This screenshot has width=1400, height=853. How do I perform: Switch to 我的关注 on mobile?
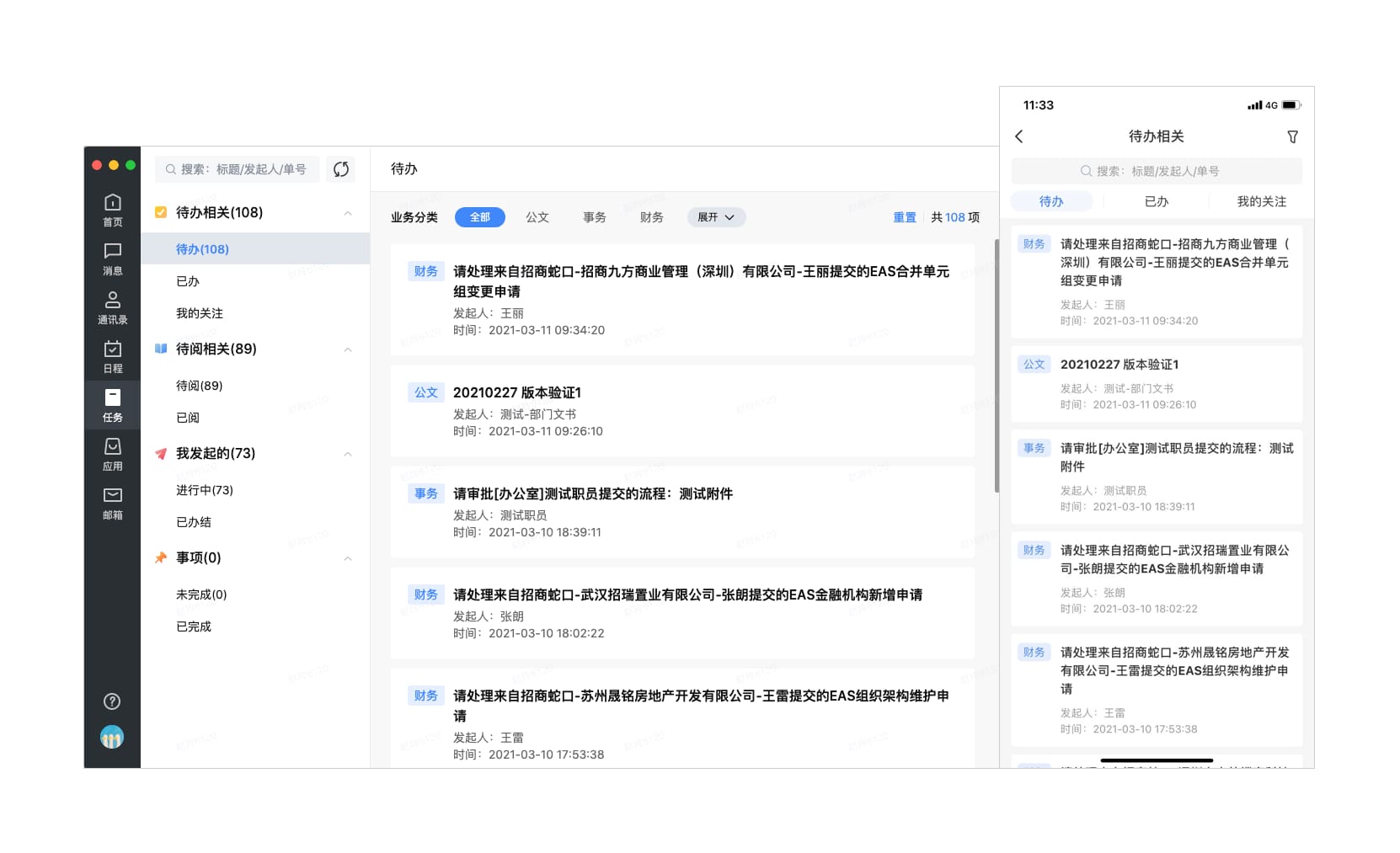[x=1261, y=200]
